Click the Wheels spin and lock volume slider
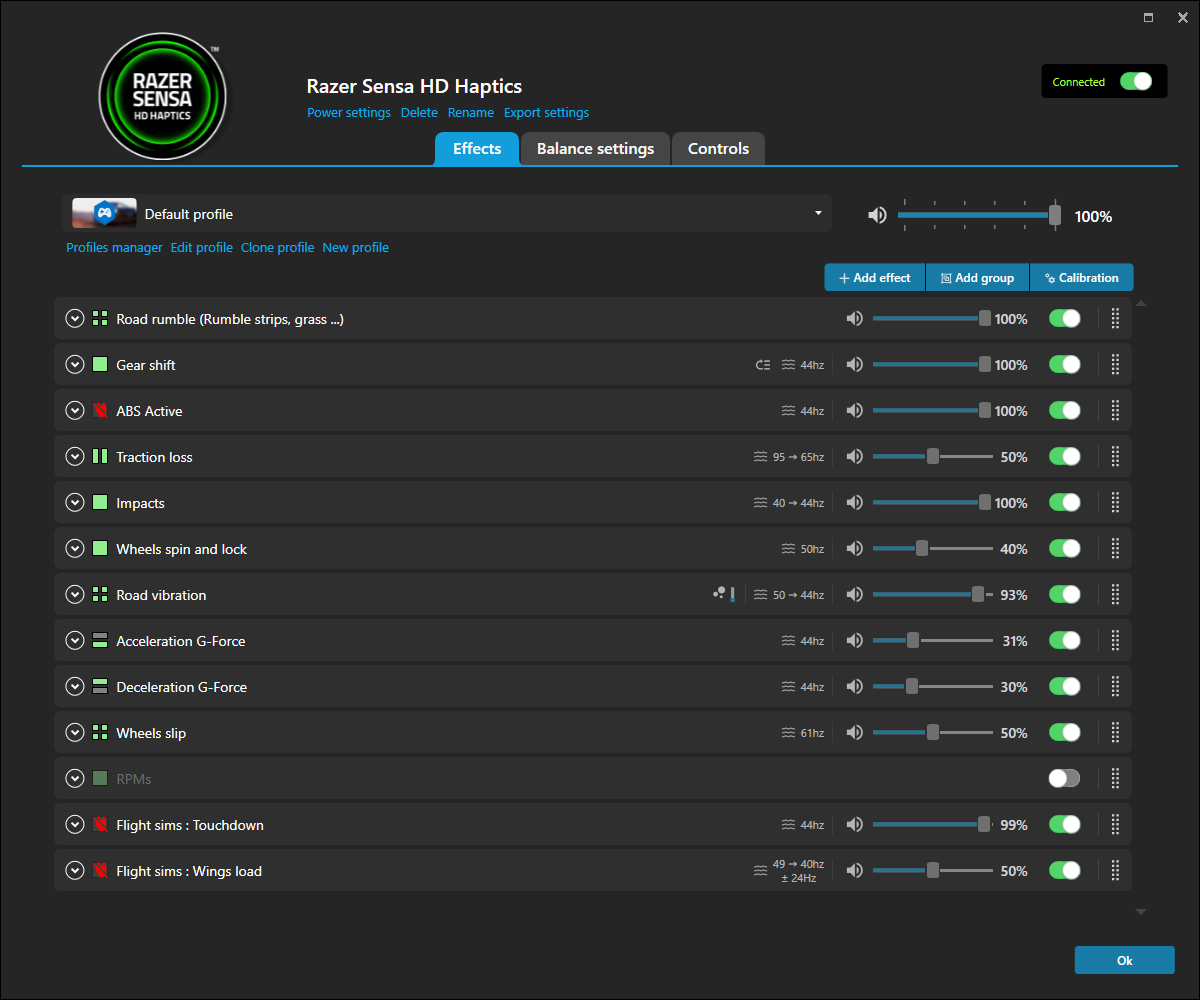Image resolution: width=1200 pixels, height=1000 pixels. [932, 549]
